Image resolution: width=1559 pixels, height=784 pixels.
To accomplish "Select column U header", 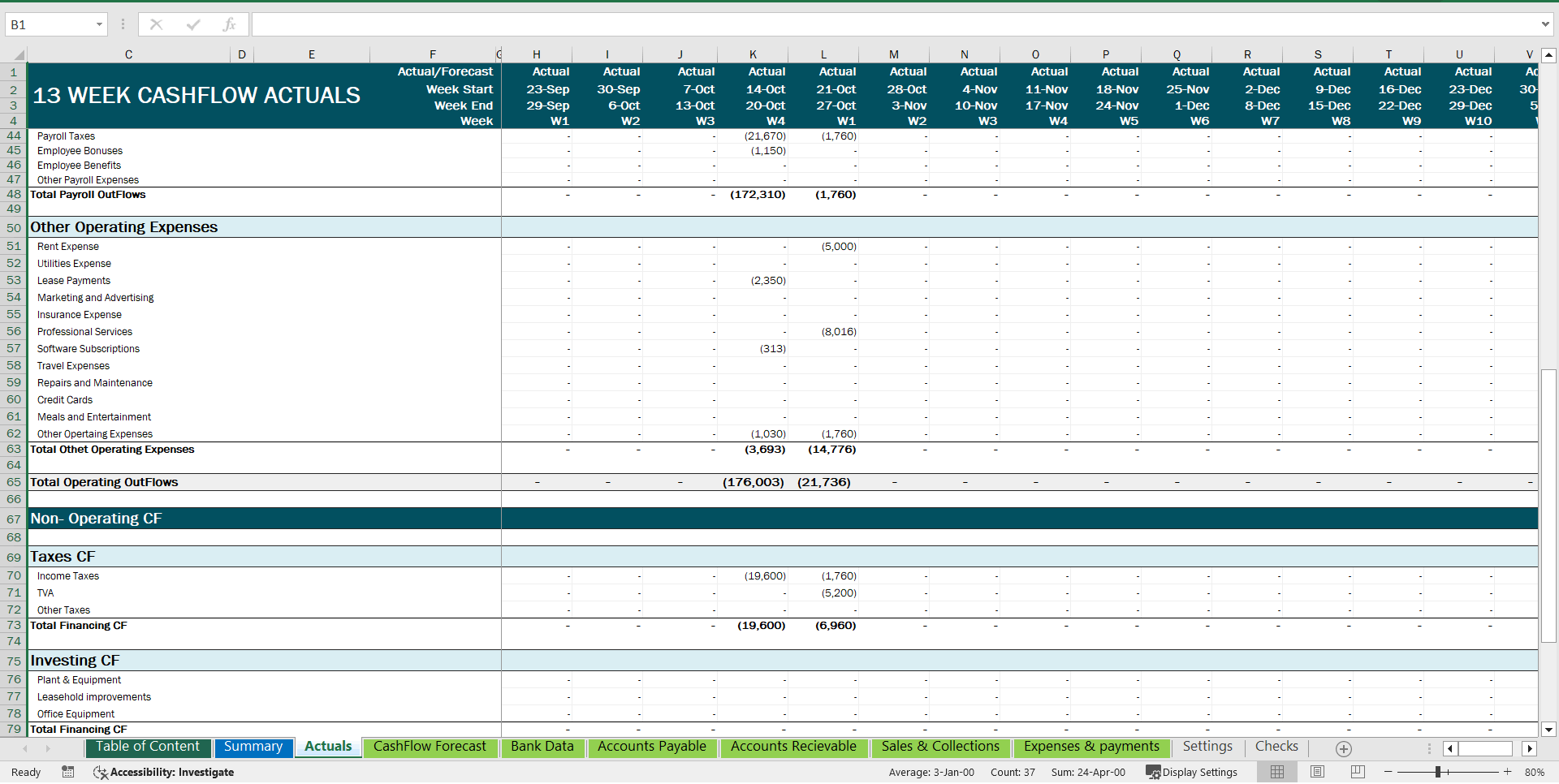I will click(x=1459, y=55).
